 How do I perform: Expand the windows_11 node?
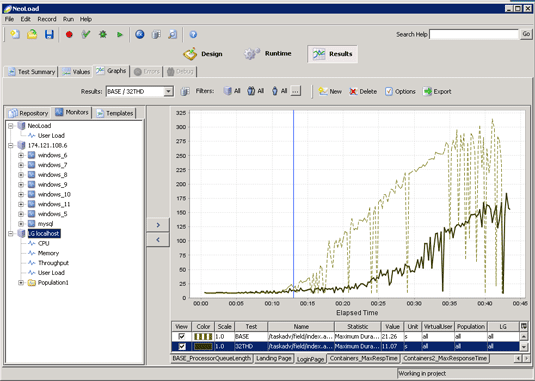tap(21, 204)
